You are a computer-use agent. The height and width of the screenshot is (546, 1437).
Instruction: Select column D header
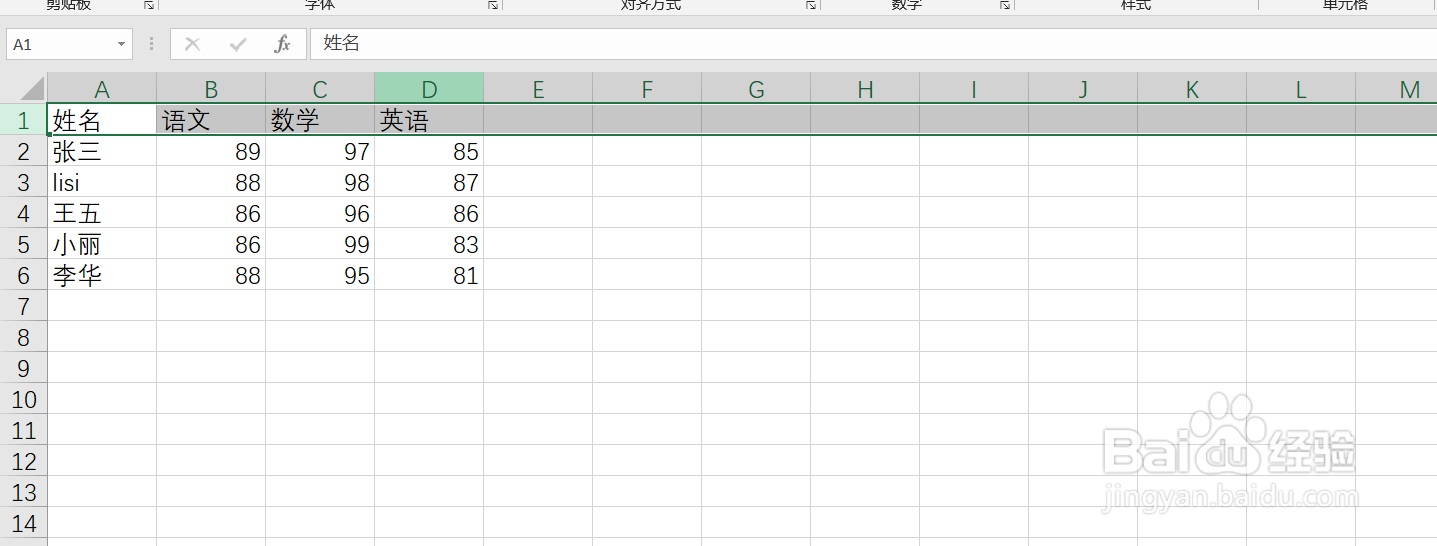[429, 89]
